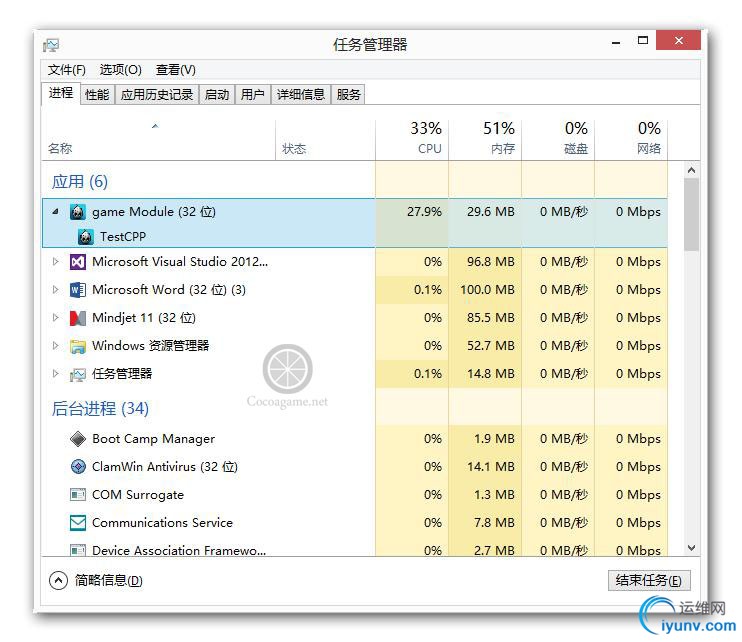This screenshot has height=642, width=742.
Task: Click the Mindjet 11 app icon
Action: (x=78, y=318)
